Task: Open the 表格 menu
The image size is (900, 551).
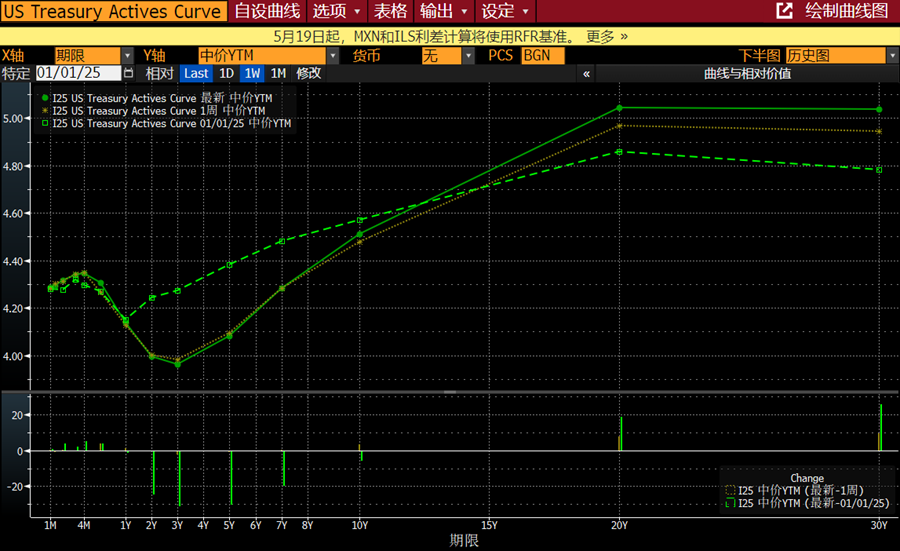Action: click(390, 11)
